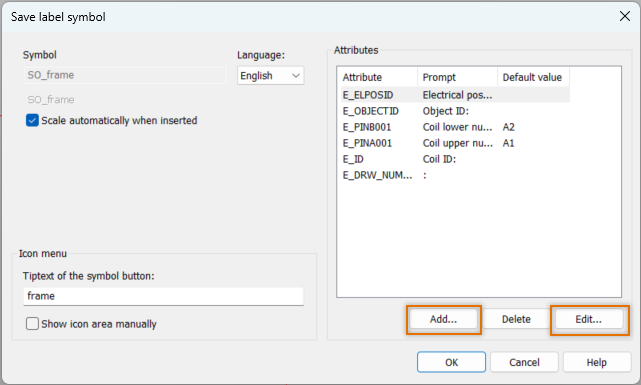
Task: Open Help for this dialog
Action: [597, 362]
